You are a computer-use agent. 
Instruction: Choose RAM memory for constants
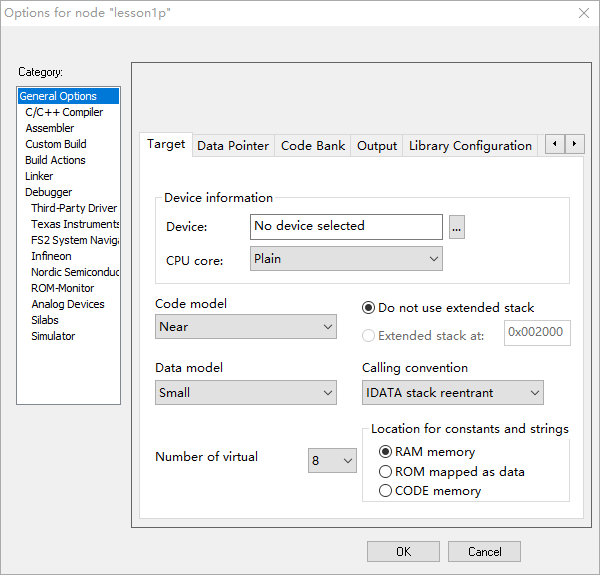[x=427, y=452]
